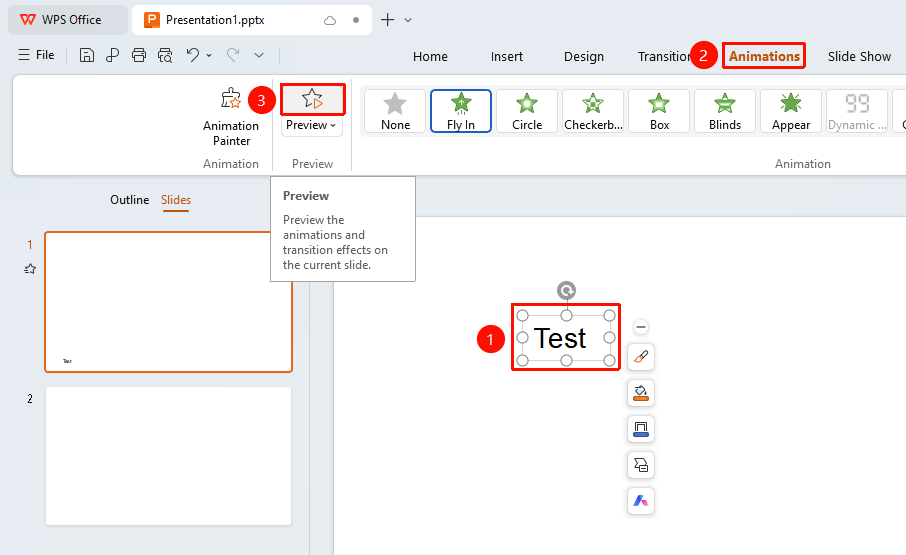Collapse floating toolbar with minus button
The width and height of the screenshot is (906, 555).
point(641,327)
